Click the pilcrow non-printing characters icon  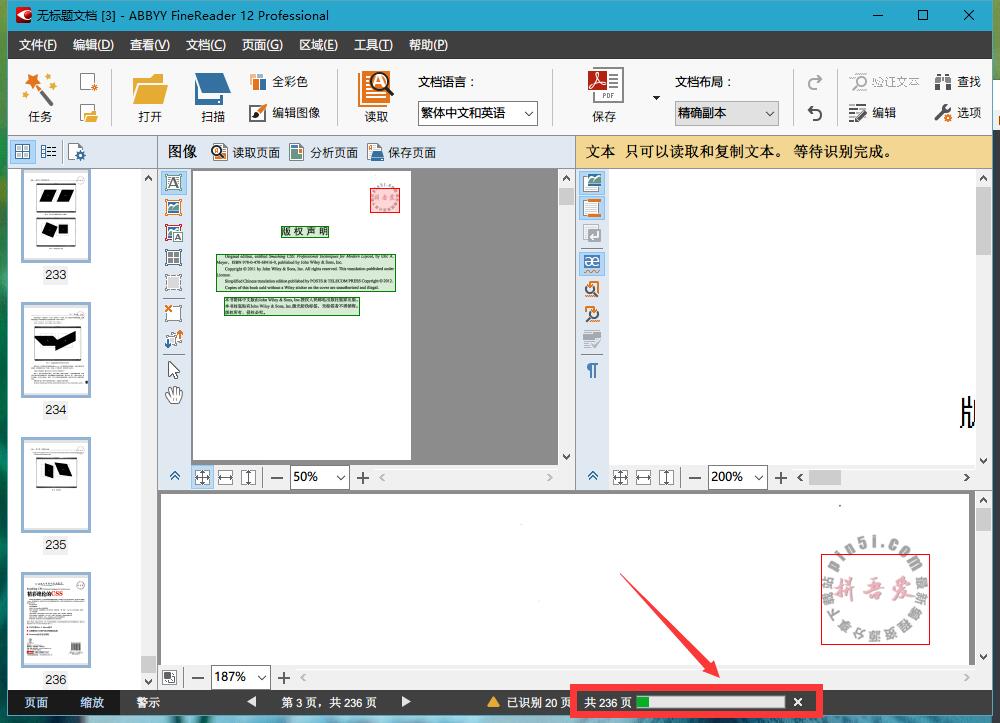[592, 370]
